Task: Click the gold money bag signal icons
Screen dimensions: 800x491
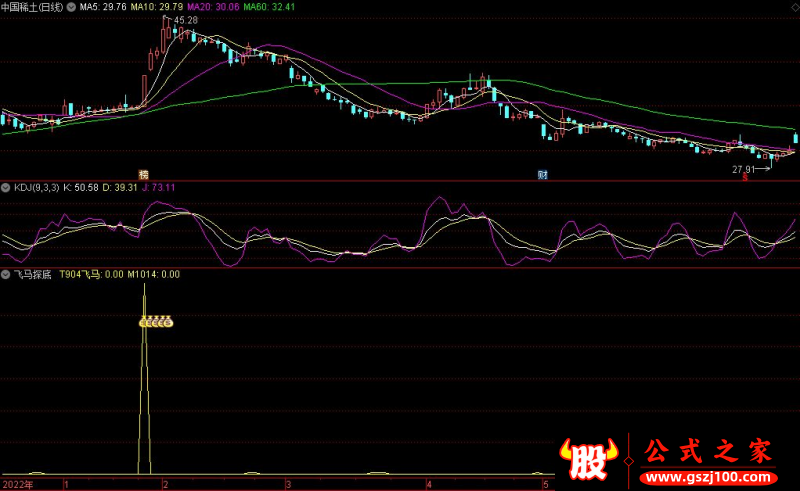Action: [155, 322]
